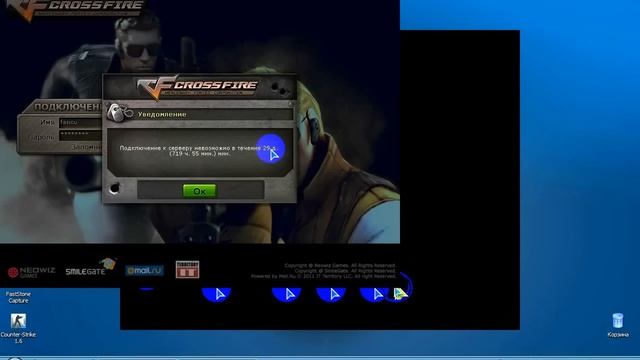Click the green Ok button
The width and height of the screenshot is (640, 360).
(x=200, y=191)
